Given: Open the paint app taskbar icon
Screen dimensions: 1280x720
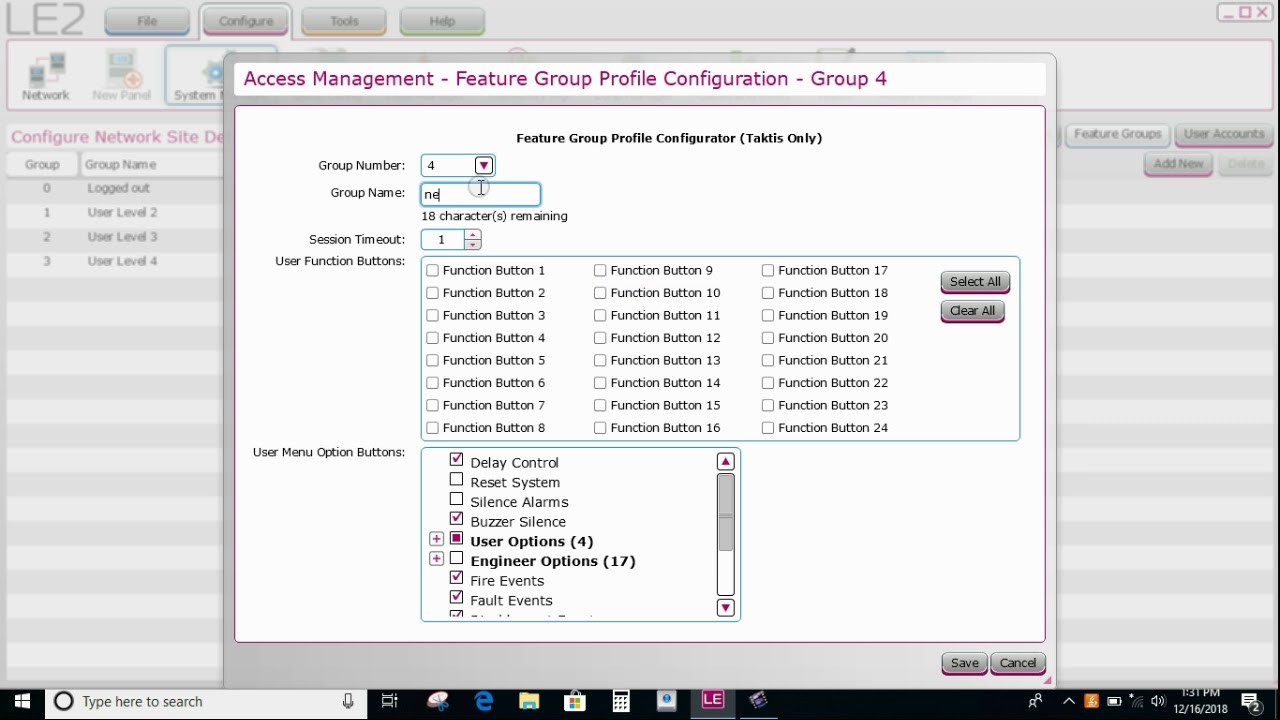Looking at the screenshot, I should [x=438, y=701].
